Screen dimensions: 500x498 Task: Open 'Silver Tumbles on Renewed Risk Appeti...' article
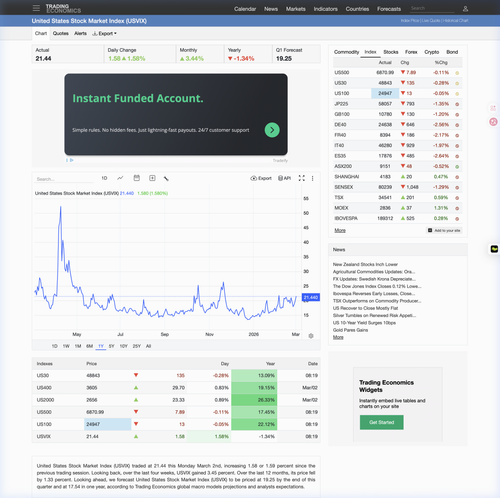pos(374,315)
